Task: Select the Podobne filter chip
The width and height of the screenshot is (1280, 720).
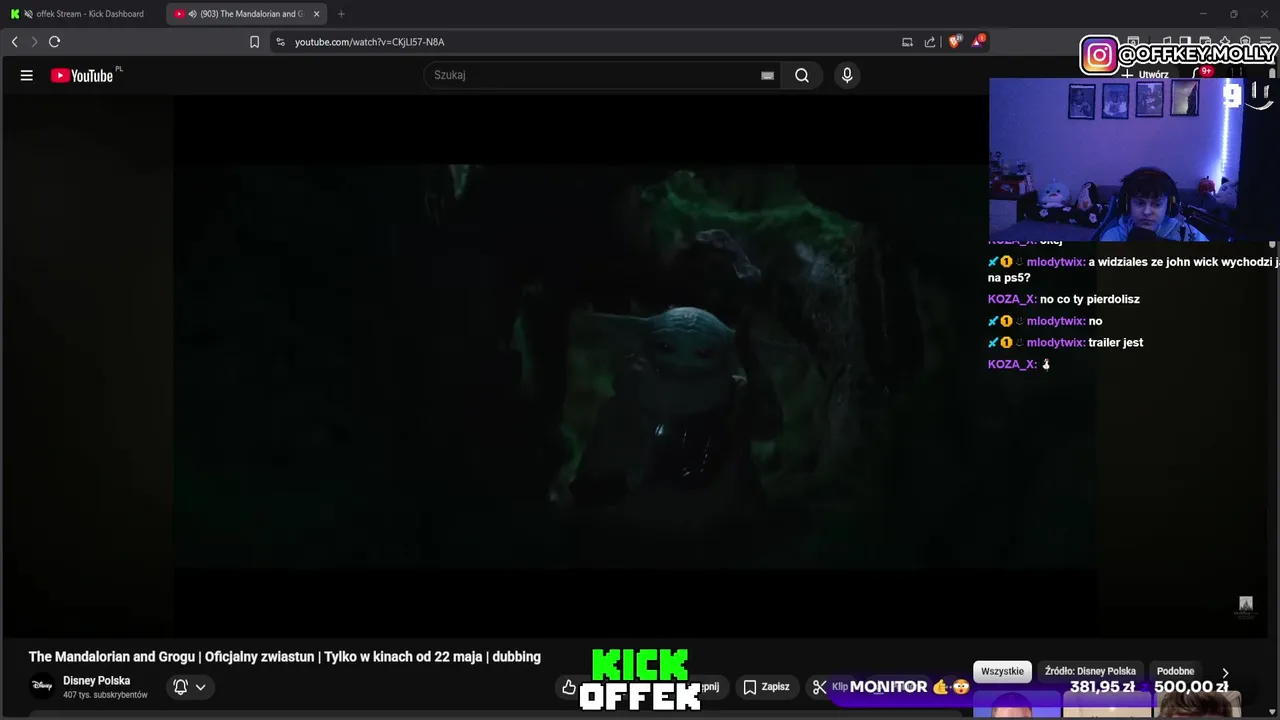Action: coord(1176,672)
